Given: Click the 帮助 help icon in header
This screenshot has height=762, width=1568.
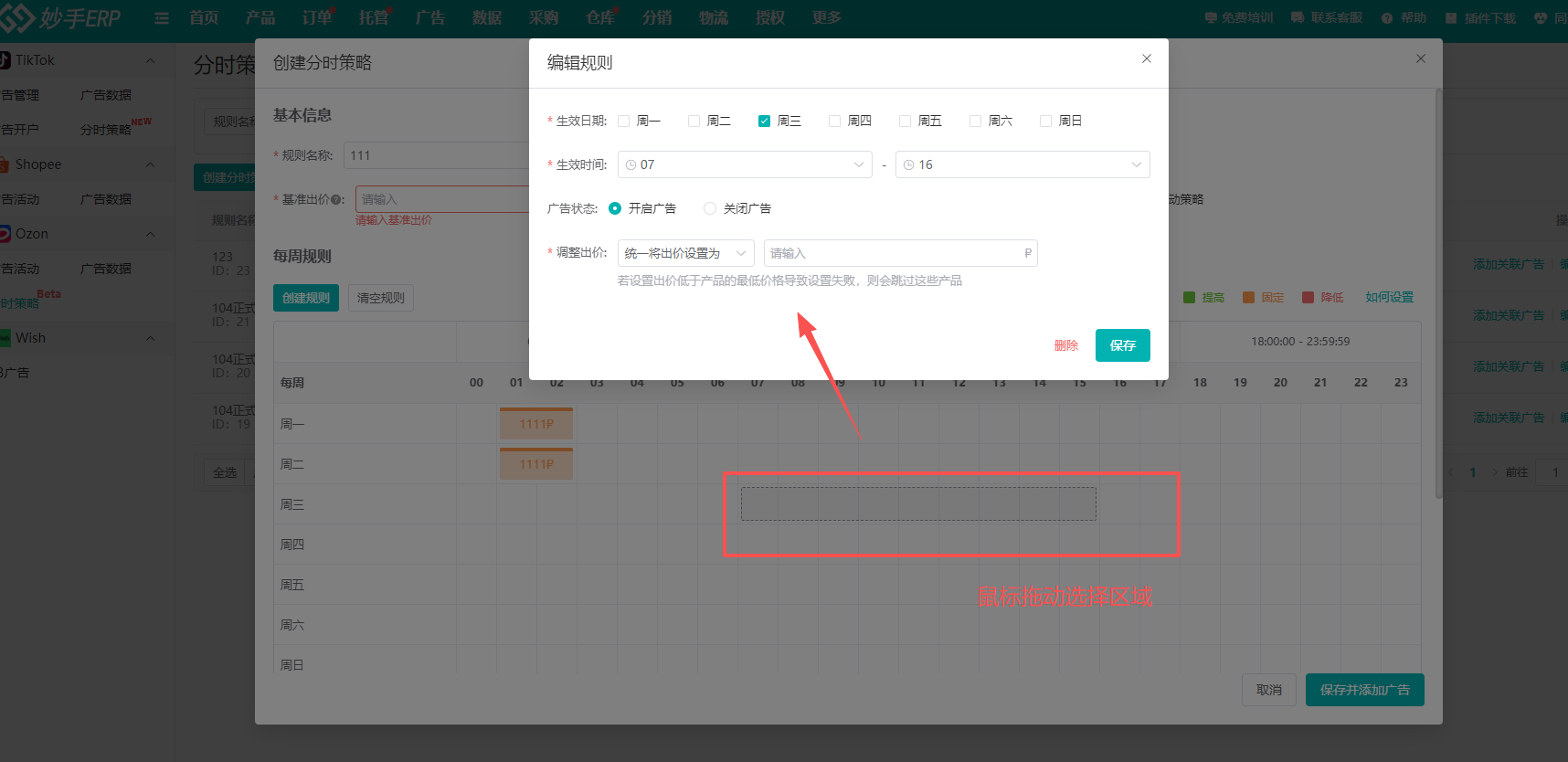Looking at the screenshot, I should click(1387, 18).
